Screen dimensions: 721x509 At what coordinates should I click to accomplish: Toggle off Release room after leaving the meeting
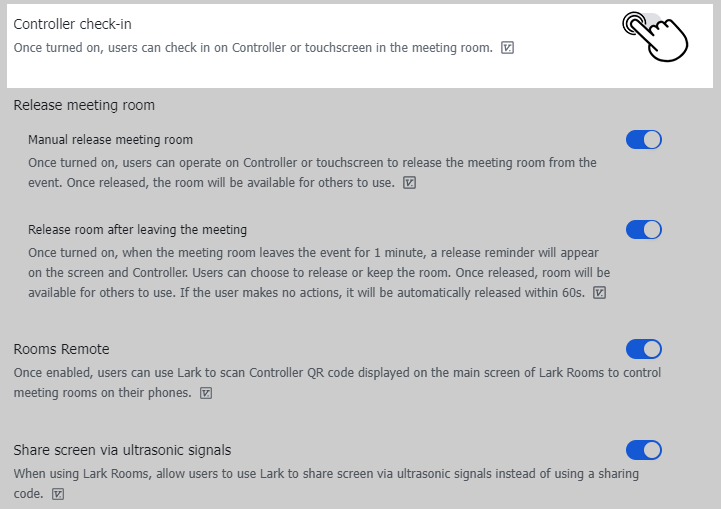tap(643, 230)
